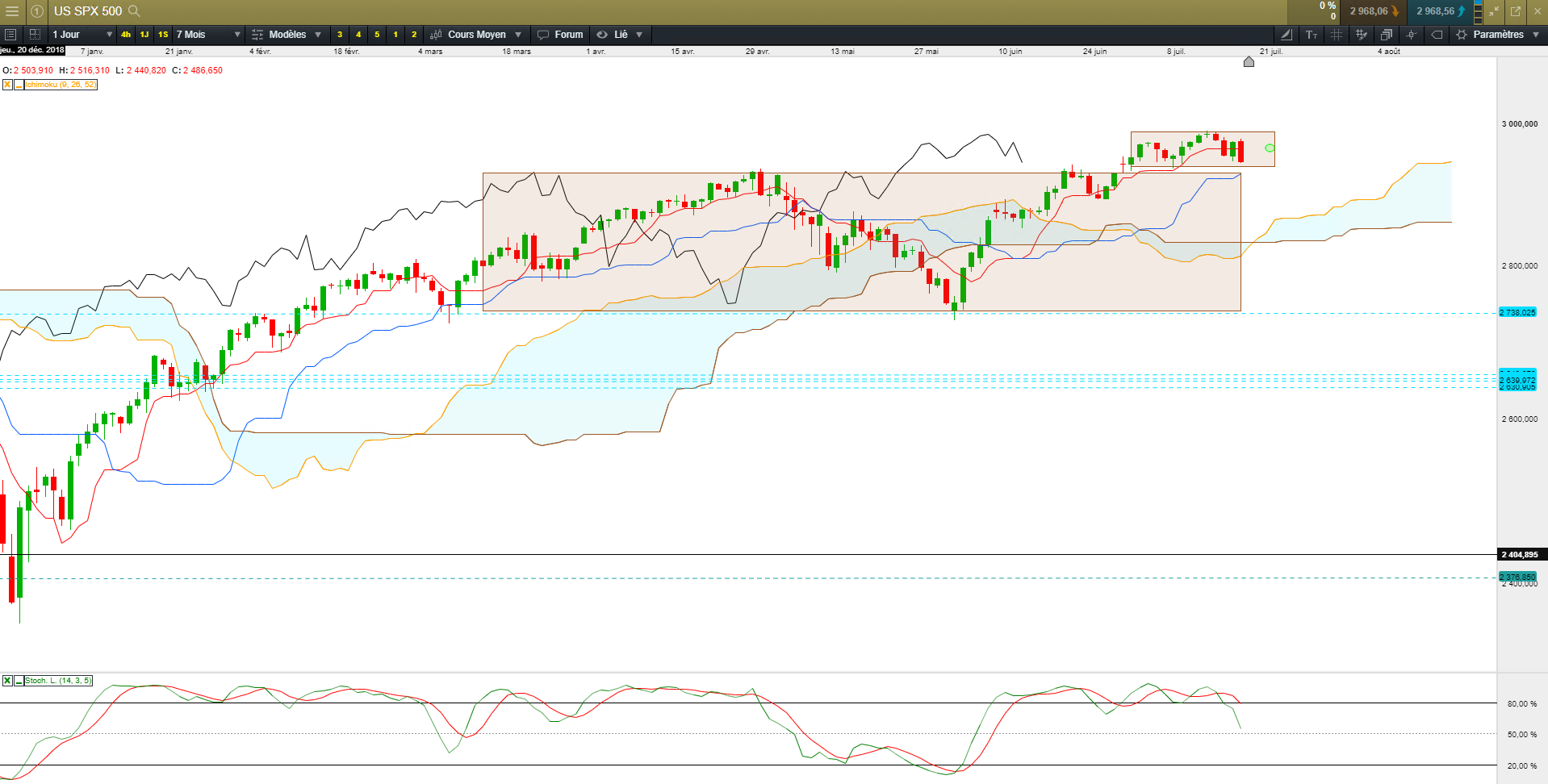Remove the Stochastic indicator with the X
This screenshot has height=784, width=1548.
tap(7, 681)
